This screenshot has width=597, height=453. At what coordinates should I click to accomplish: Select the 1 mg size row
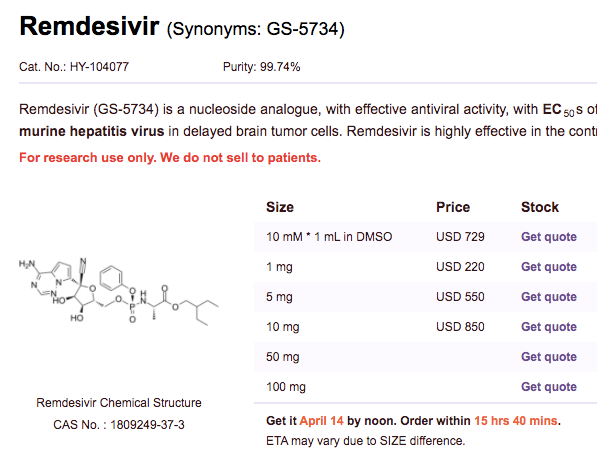(x=425, y=267)
